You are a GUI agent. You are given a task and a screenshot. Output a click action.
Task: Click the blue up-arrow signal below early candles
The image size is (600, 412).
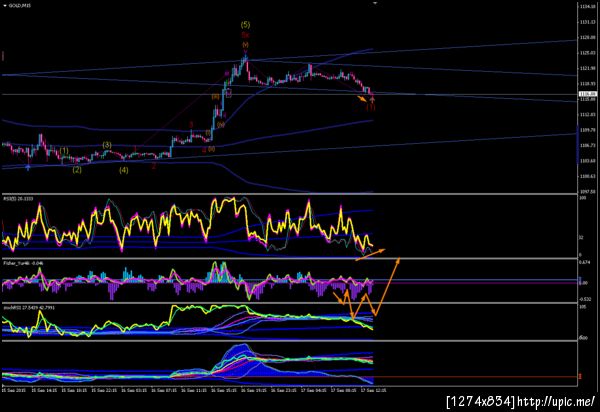click(x=28, y=168)
